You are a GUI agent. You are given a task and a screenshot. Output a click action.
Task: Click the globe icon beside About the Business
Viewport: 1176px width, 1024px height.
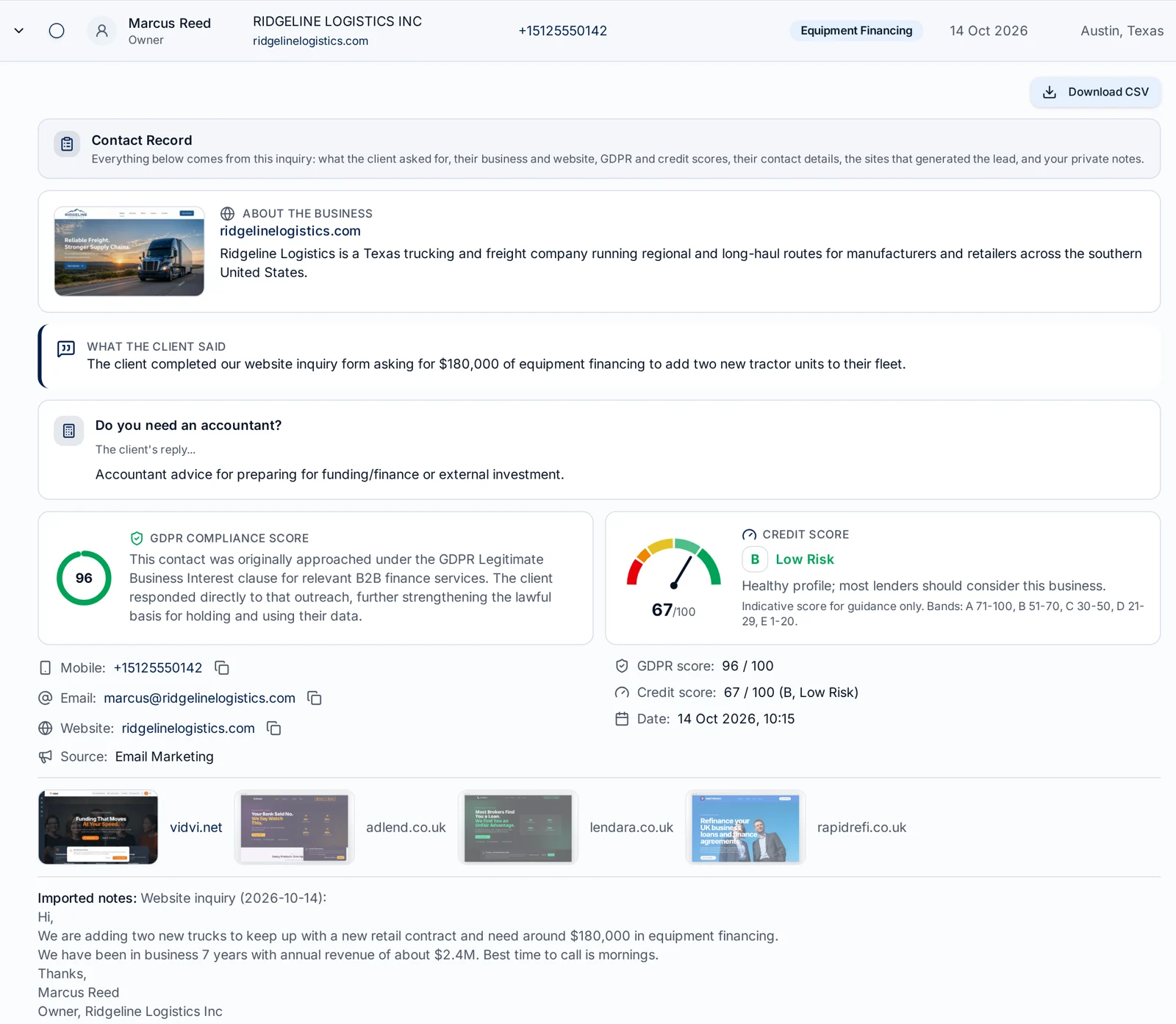[228, 214]
